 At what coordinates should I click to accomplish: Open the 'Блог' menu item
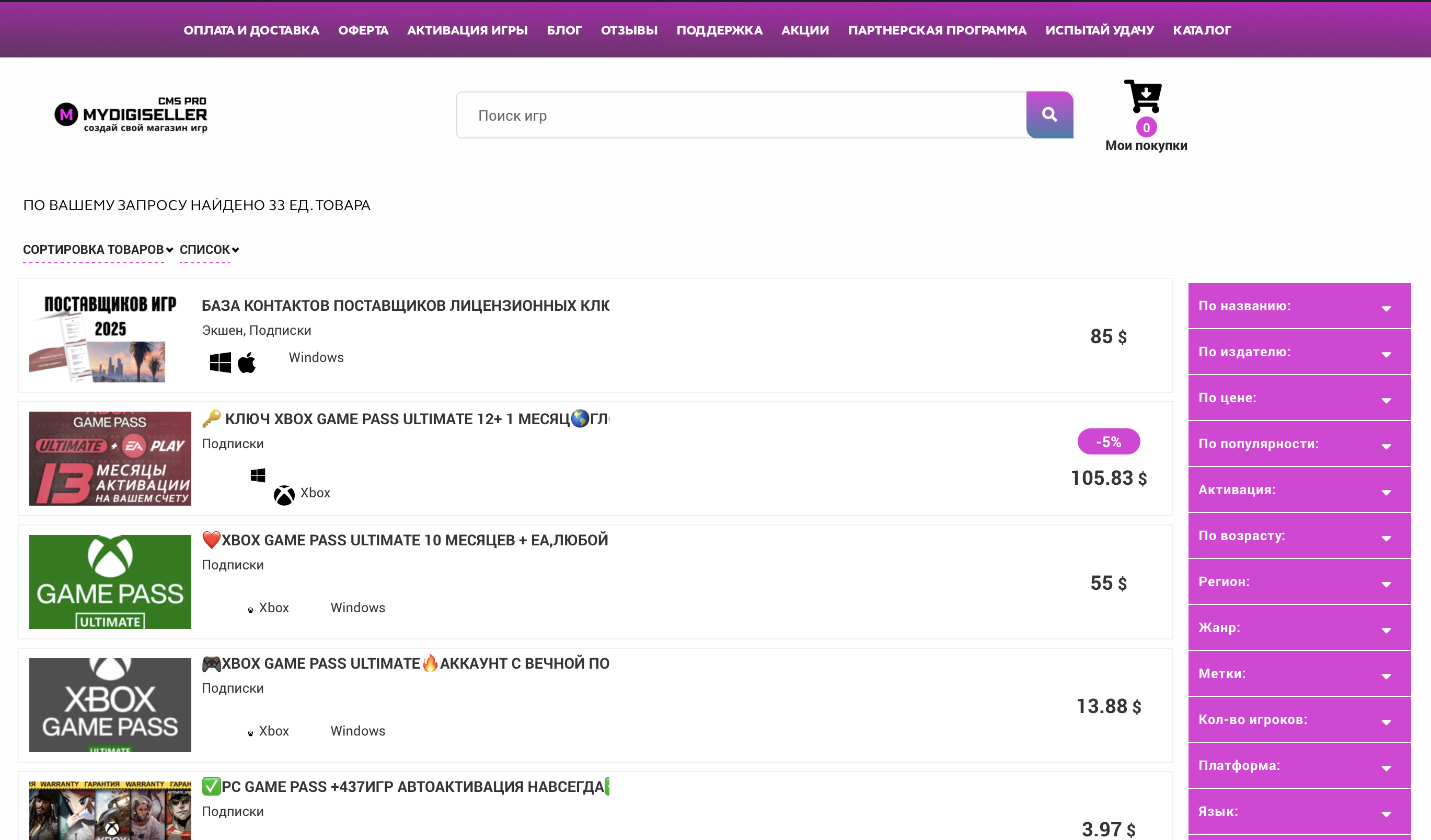pos(564,30)
